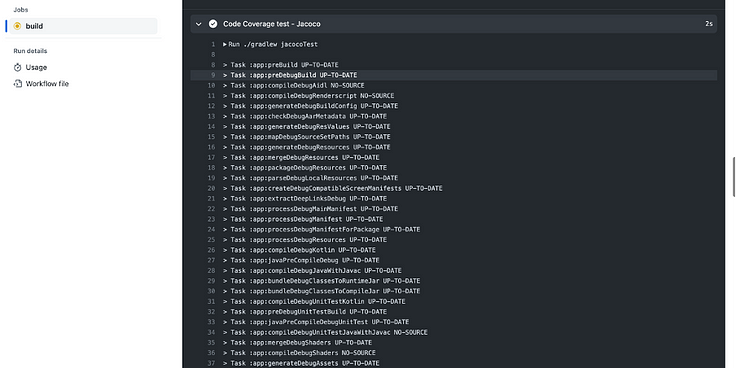Collapse the Code Coverage test step chevron
This screenshot has height=368, width=736.
tap(199, 24)
